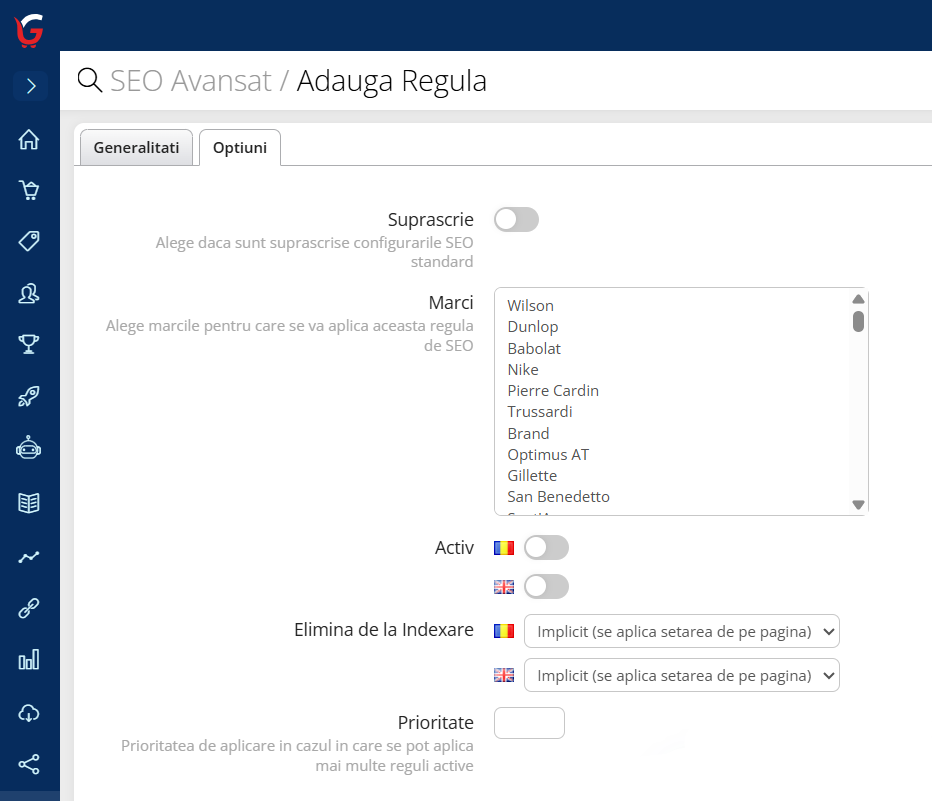Click Romanian flag beside Elimina de la Indexare
932x801 pixels.
[504, 631]
